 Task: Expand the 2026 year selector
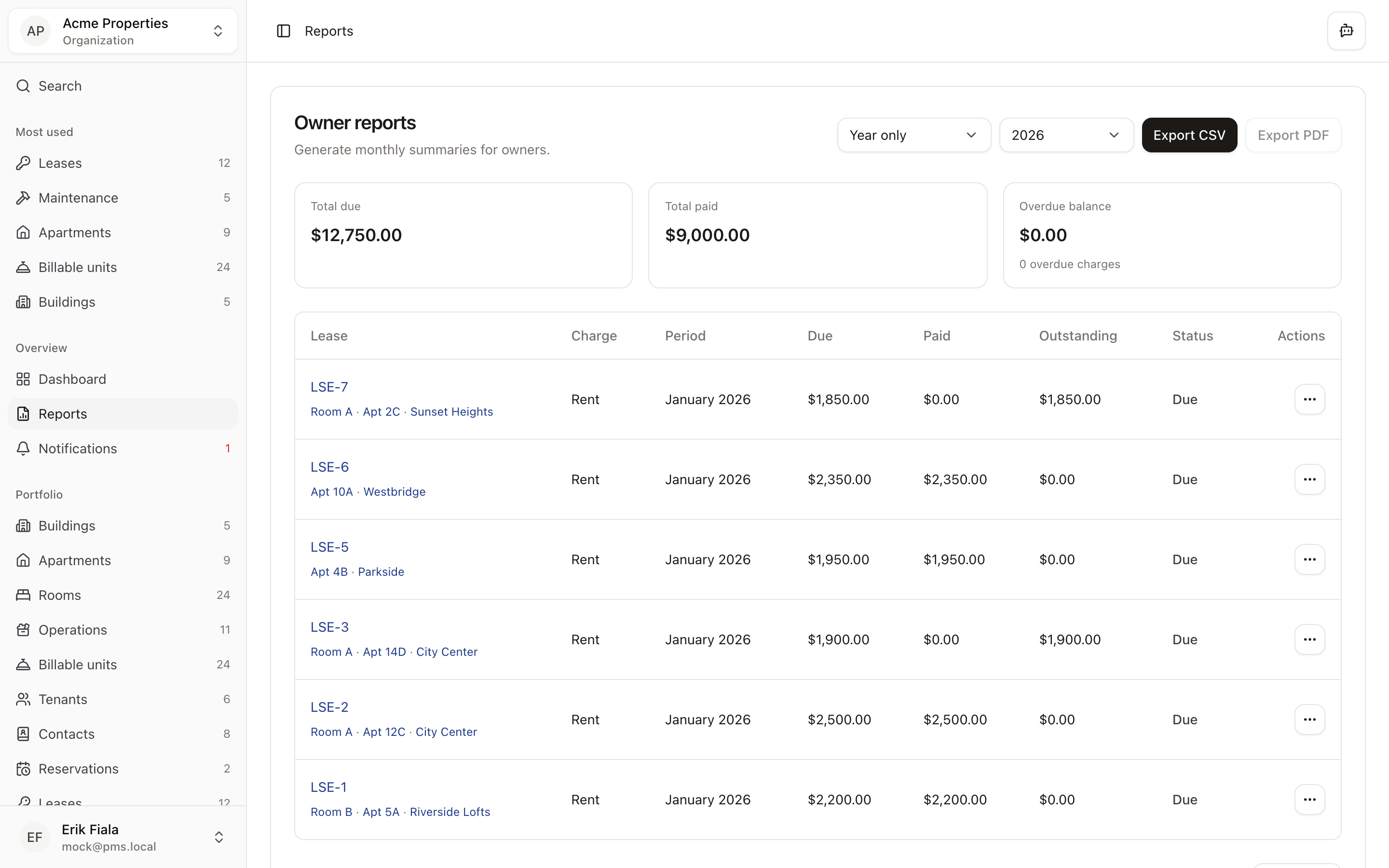[x=1065, y=135]
